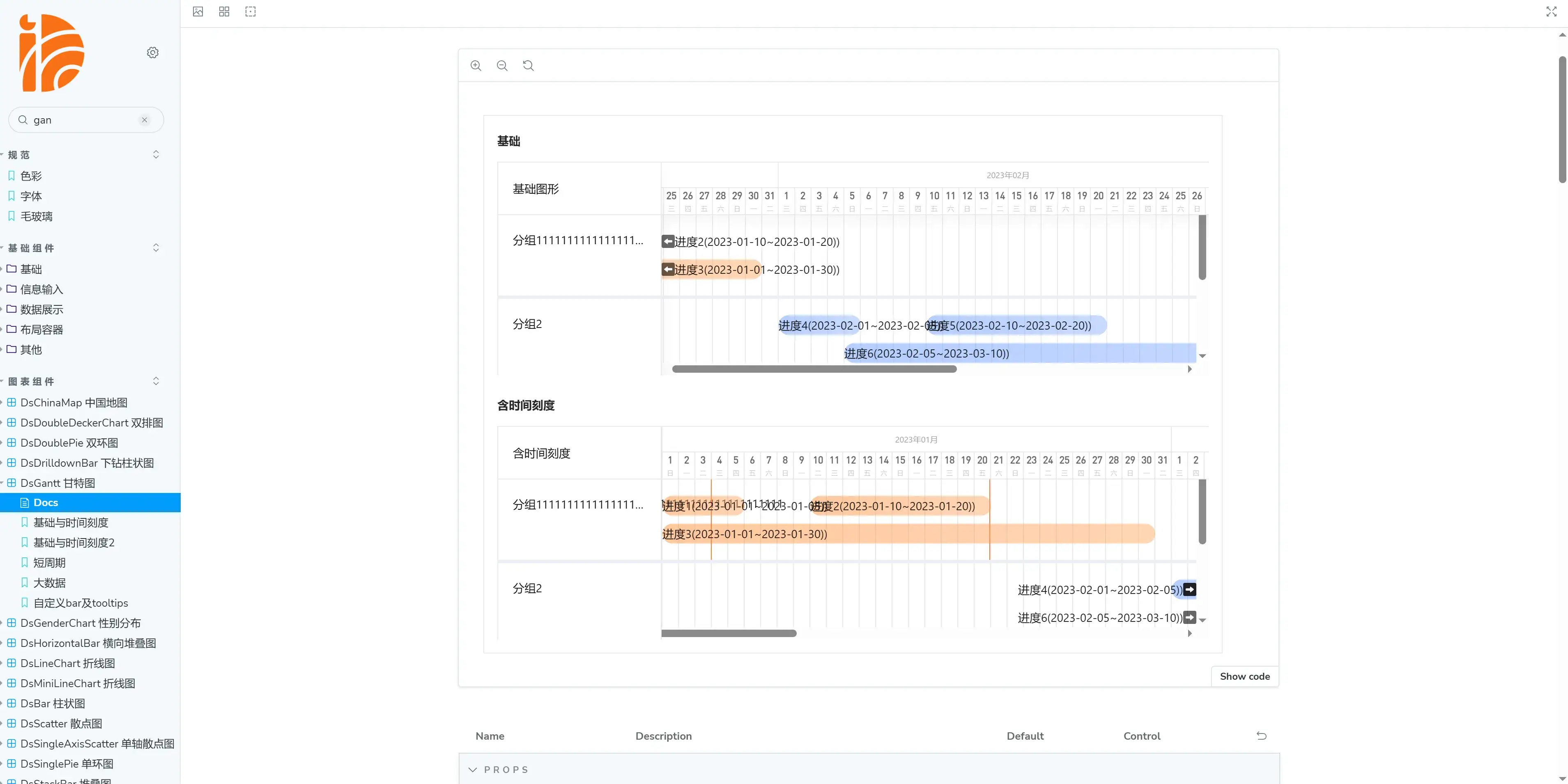This screenshot has width=1568, height=784.
Task: Open sidebar settings gear icon
Action: 153,53
